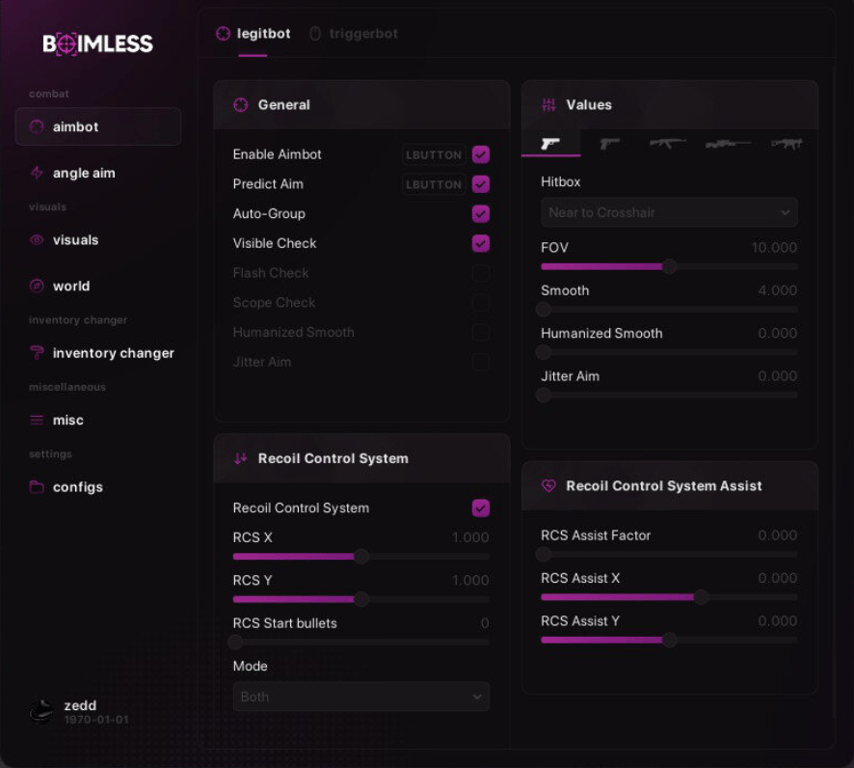
Task: Click the Recoil Control System arrows icon
Action: pyautogui.click(x=240, y=458)
